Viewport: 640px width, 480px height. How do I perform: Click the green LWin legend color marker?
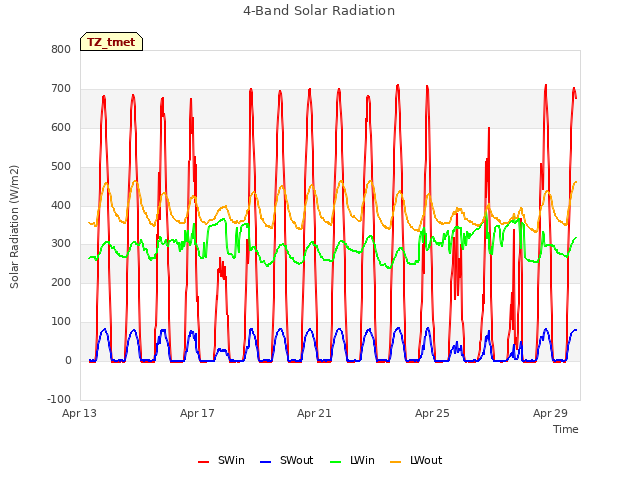(336, 462)
